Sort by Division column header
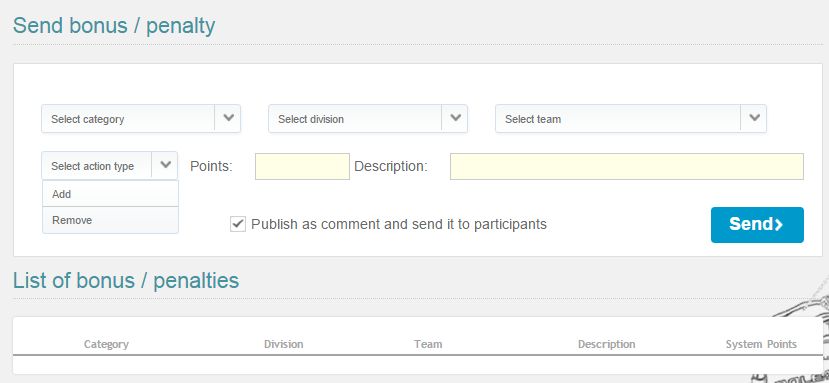The height and width of the screenshot is (383, 829). (284, 344)
